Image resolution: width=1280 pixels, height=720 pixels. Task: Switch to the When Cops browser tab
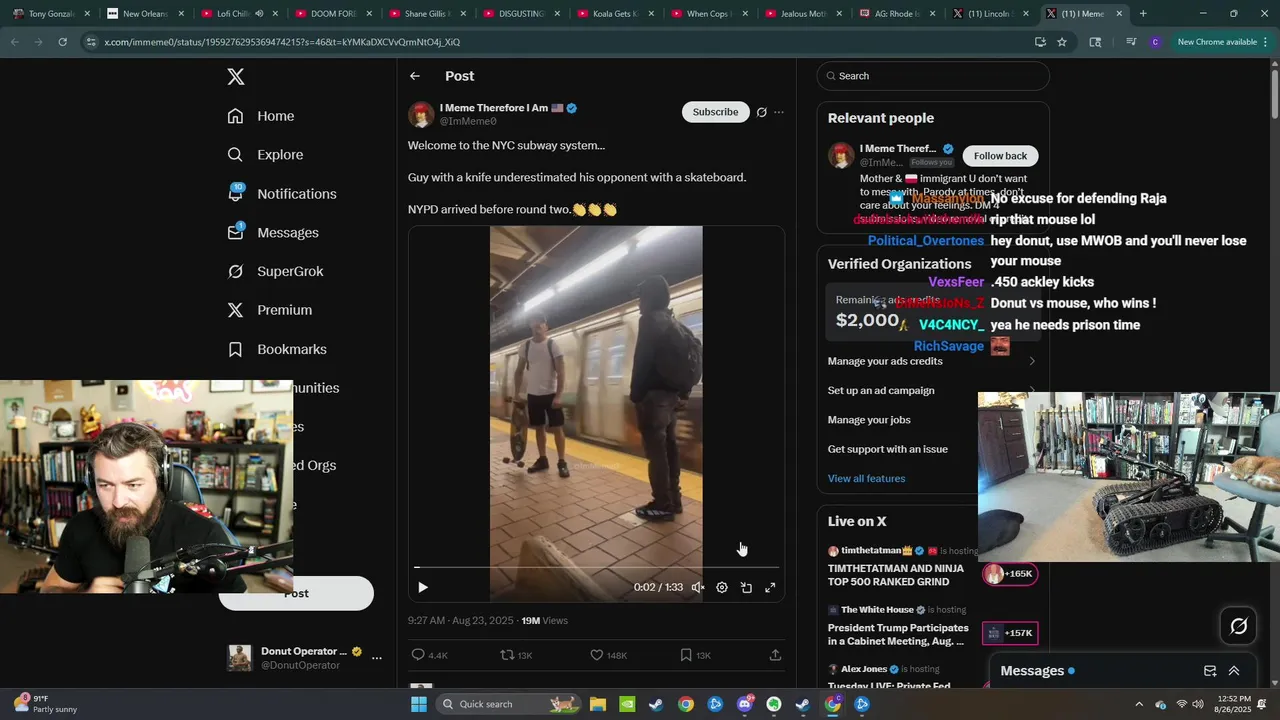click(x=709, y=14)
